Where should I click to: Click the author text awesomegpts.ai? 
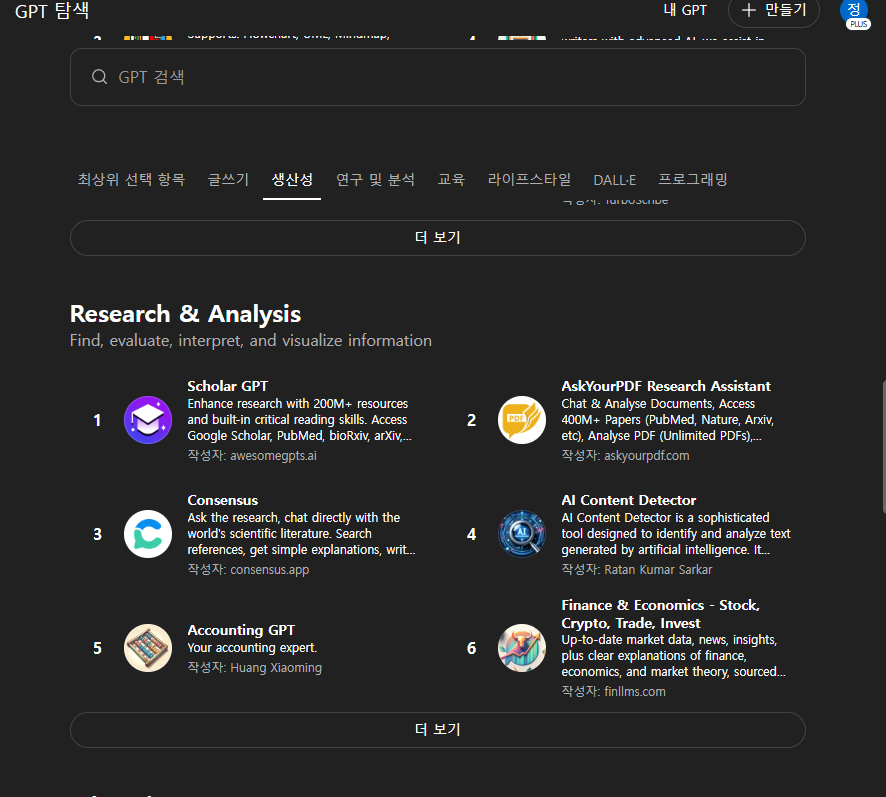[273, 456]
